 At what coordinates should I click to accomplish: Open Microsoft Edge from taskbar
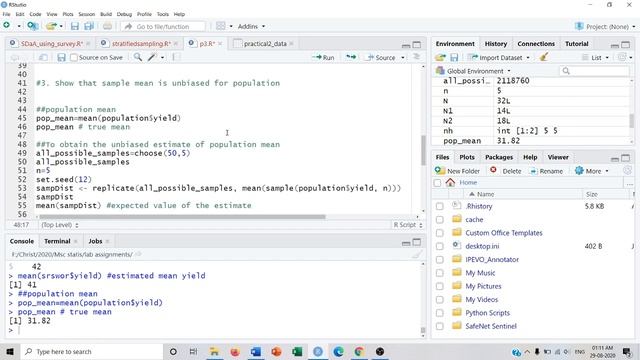pos(338,351)
